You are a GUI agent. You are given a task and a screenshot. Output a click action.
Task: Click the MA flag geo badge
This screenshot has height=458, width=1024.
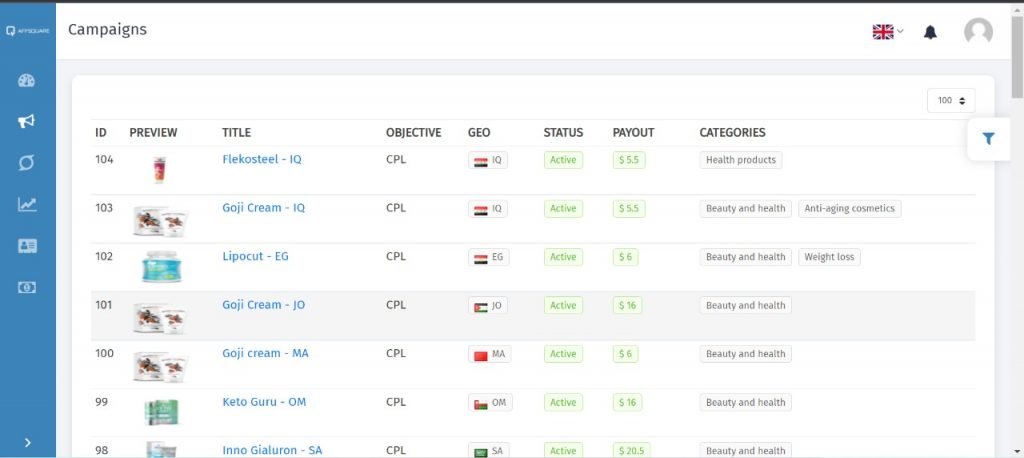tap(490, 354)
